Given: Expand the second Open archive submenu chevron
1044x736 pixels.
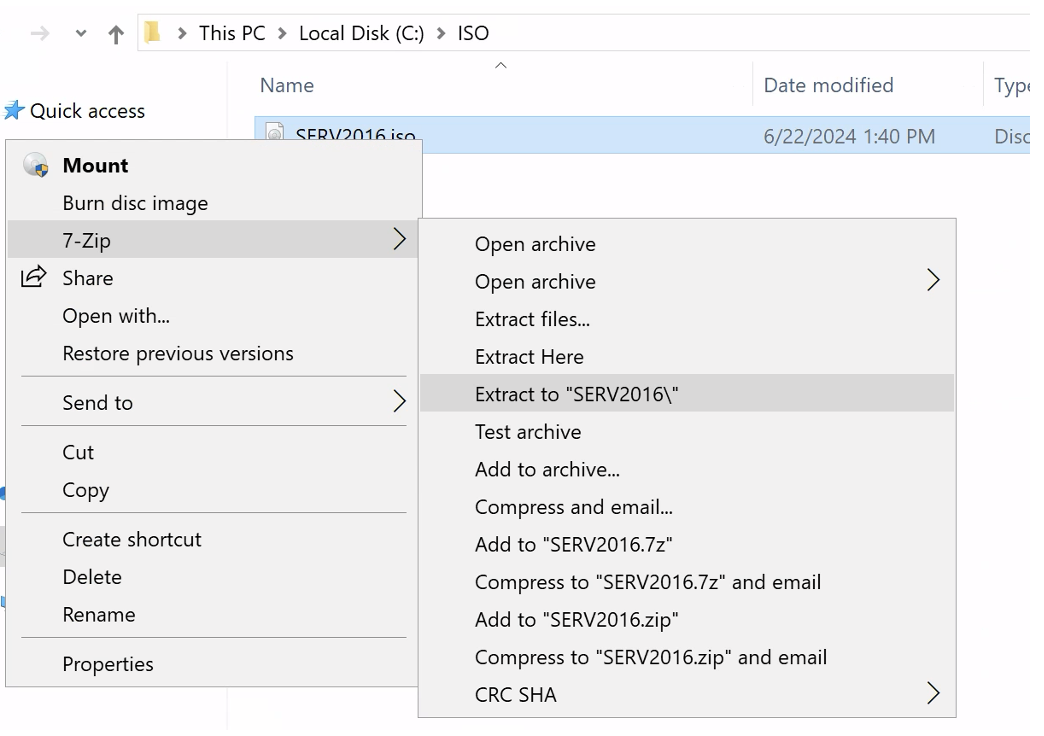Looking at the screenshot, I should coord(933,281).
